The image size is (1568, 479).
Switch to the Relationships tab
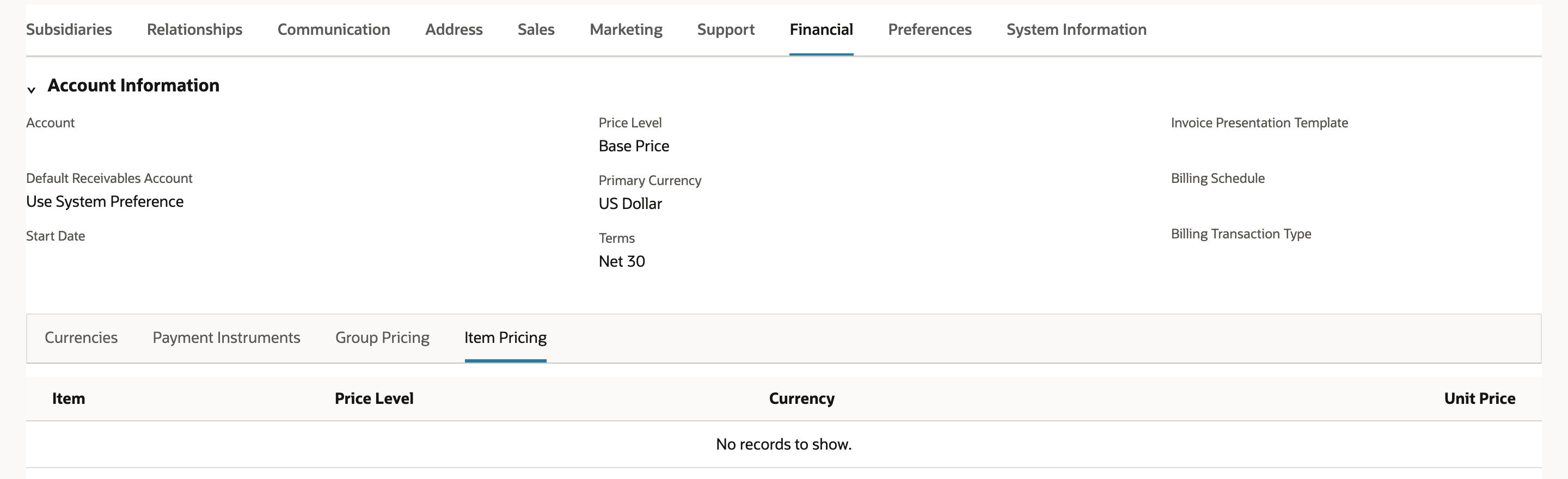tap(195, 29)
